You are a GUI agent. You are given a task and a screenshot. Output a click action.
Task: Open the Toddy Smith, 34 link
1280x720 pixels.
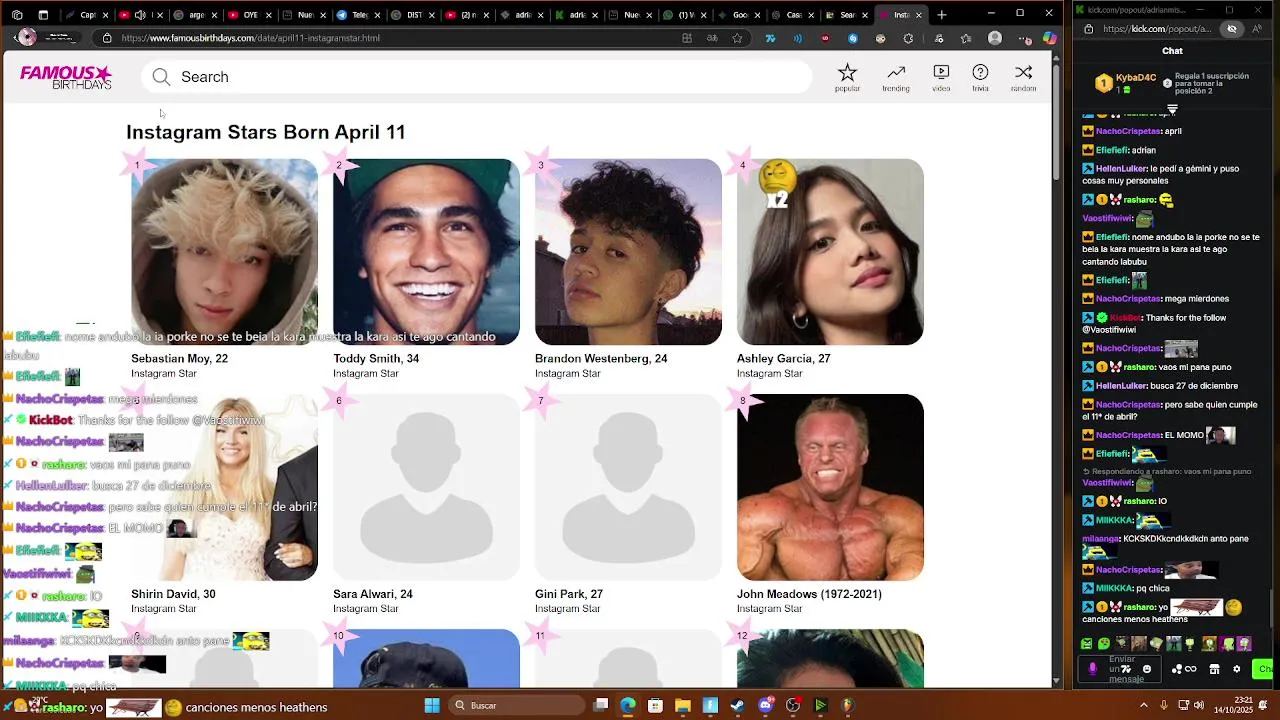click(x=376, y=358)
